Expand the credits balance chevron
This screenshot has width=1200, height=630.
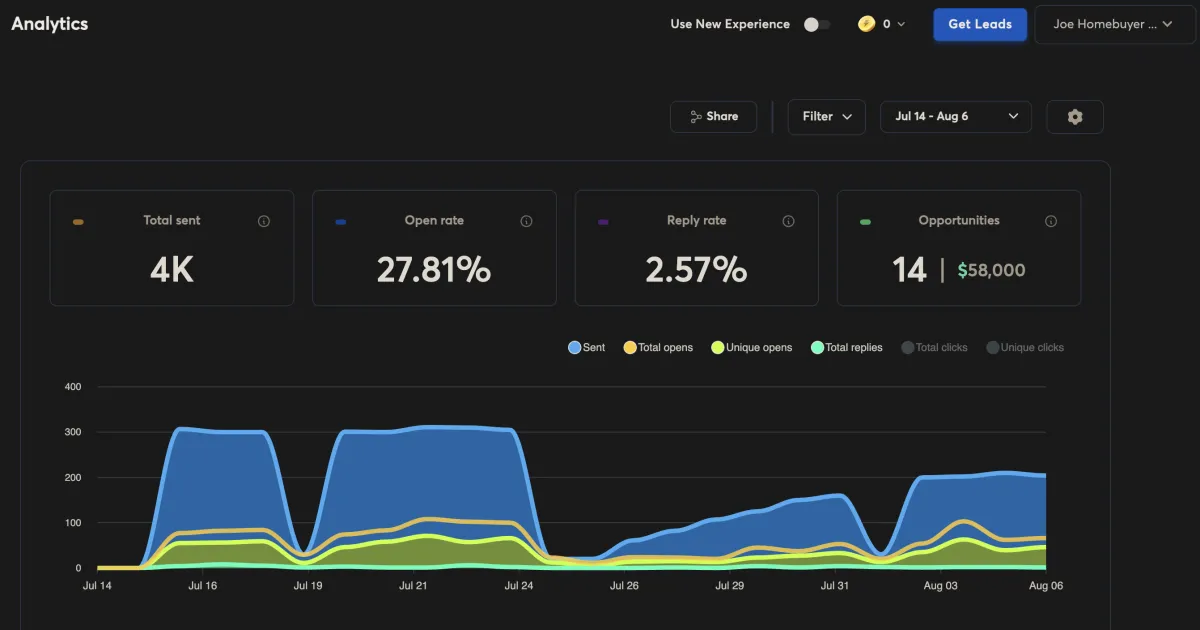point(901,24)
